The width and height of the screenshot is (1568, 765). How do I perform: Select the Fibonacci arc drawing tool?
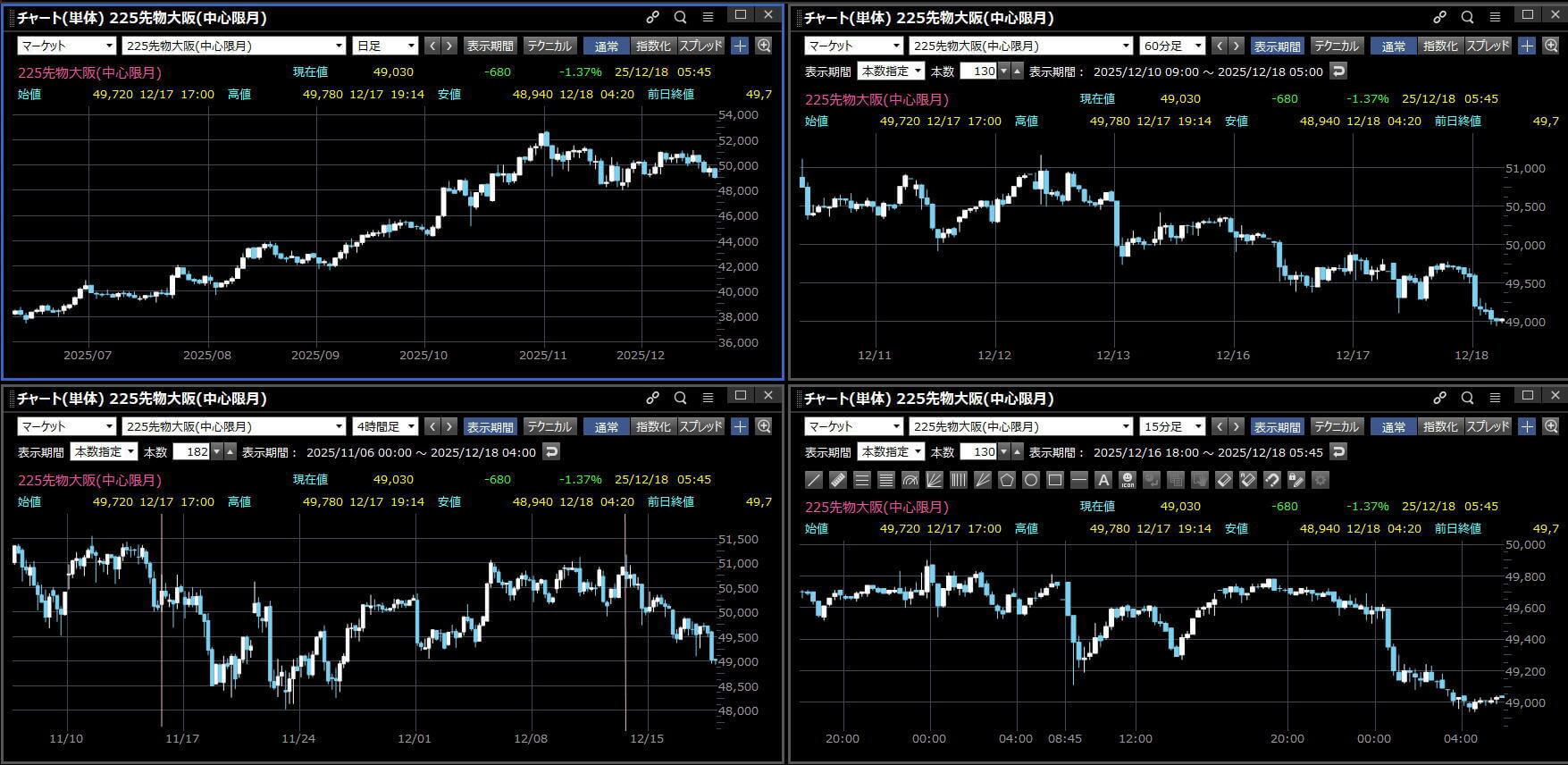point(910,481)
